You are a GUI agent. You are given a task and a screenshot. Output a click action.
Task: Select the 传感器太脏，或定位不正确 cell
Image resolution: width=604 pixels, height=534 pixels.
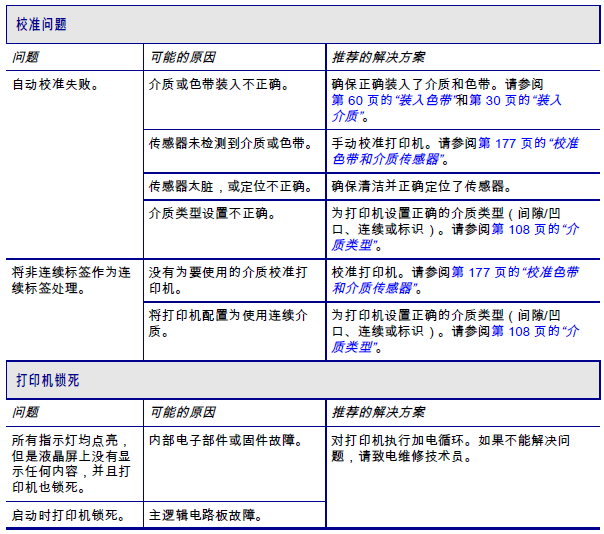tap(235, 186)
